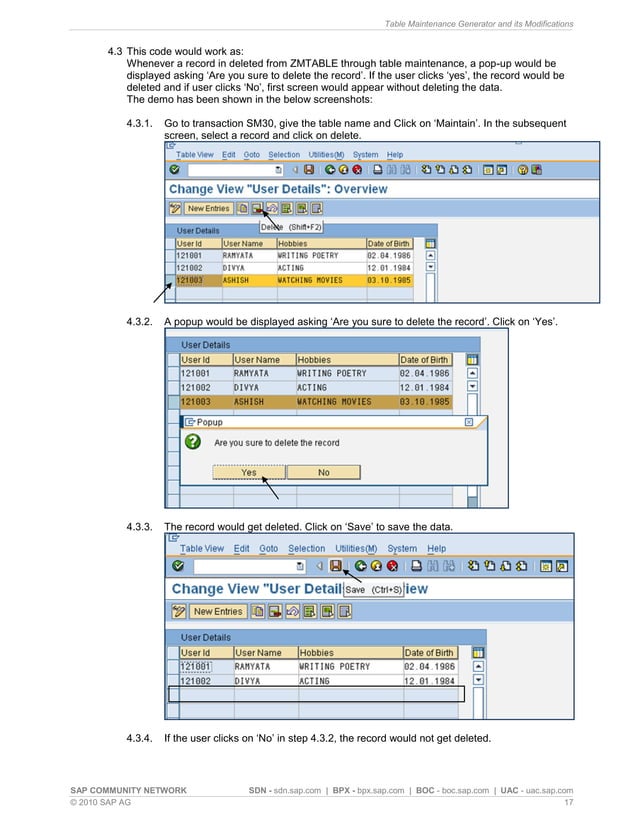Viewport: 638px width, 826px height.
Task: Open Table View menu in step 4.3.1 screenshot
Action: (194, 155)
